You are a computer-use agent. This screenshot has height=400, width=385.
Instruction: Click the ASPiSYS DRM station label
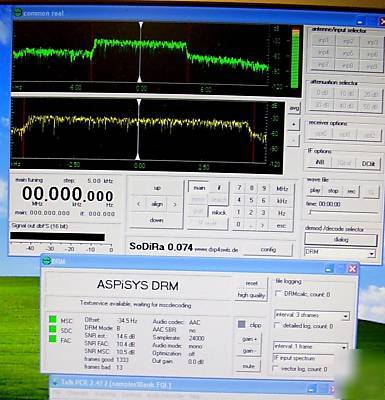pyautogui.click(x=138, y=285)
